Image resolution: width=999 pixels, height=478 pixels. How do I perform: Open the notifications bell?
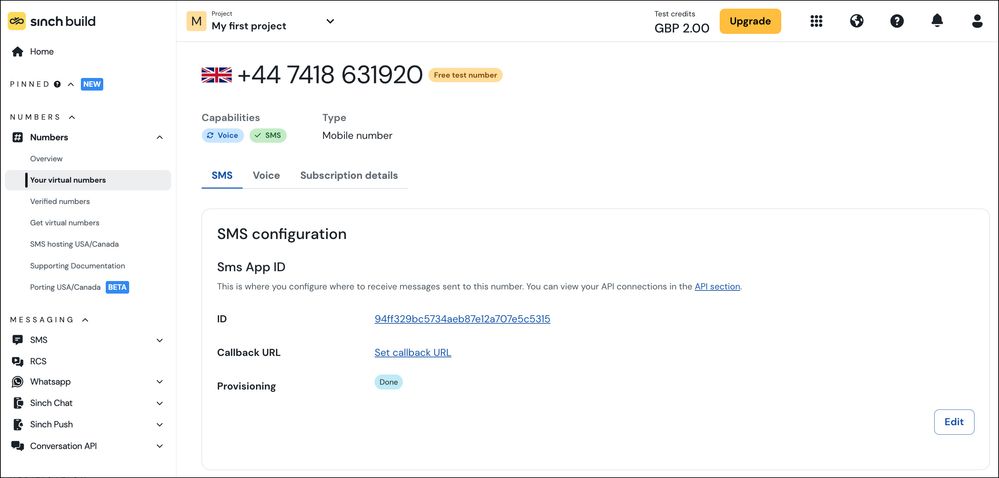click(x=937, y=21)
